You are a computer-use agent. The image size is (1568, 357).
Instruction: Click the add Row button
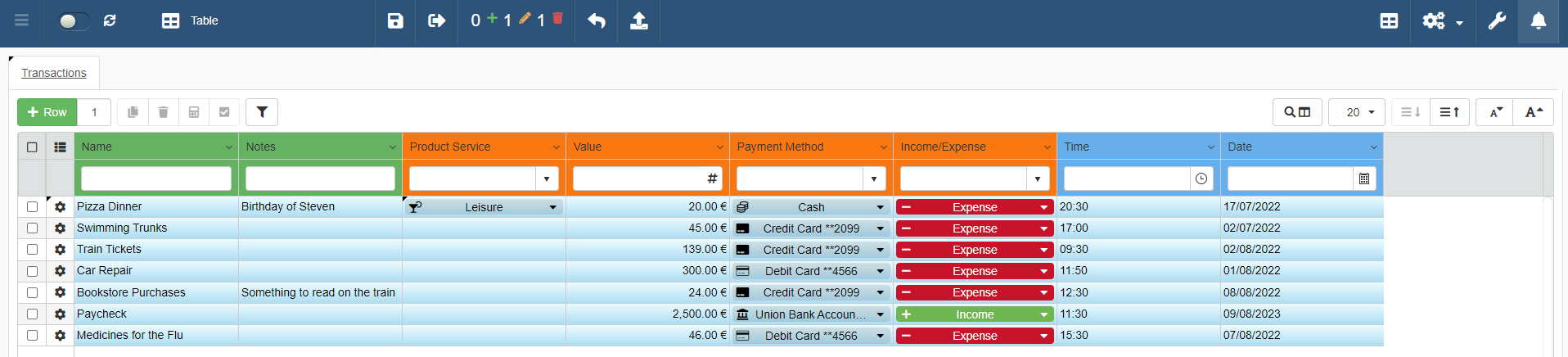click(47, 112)
